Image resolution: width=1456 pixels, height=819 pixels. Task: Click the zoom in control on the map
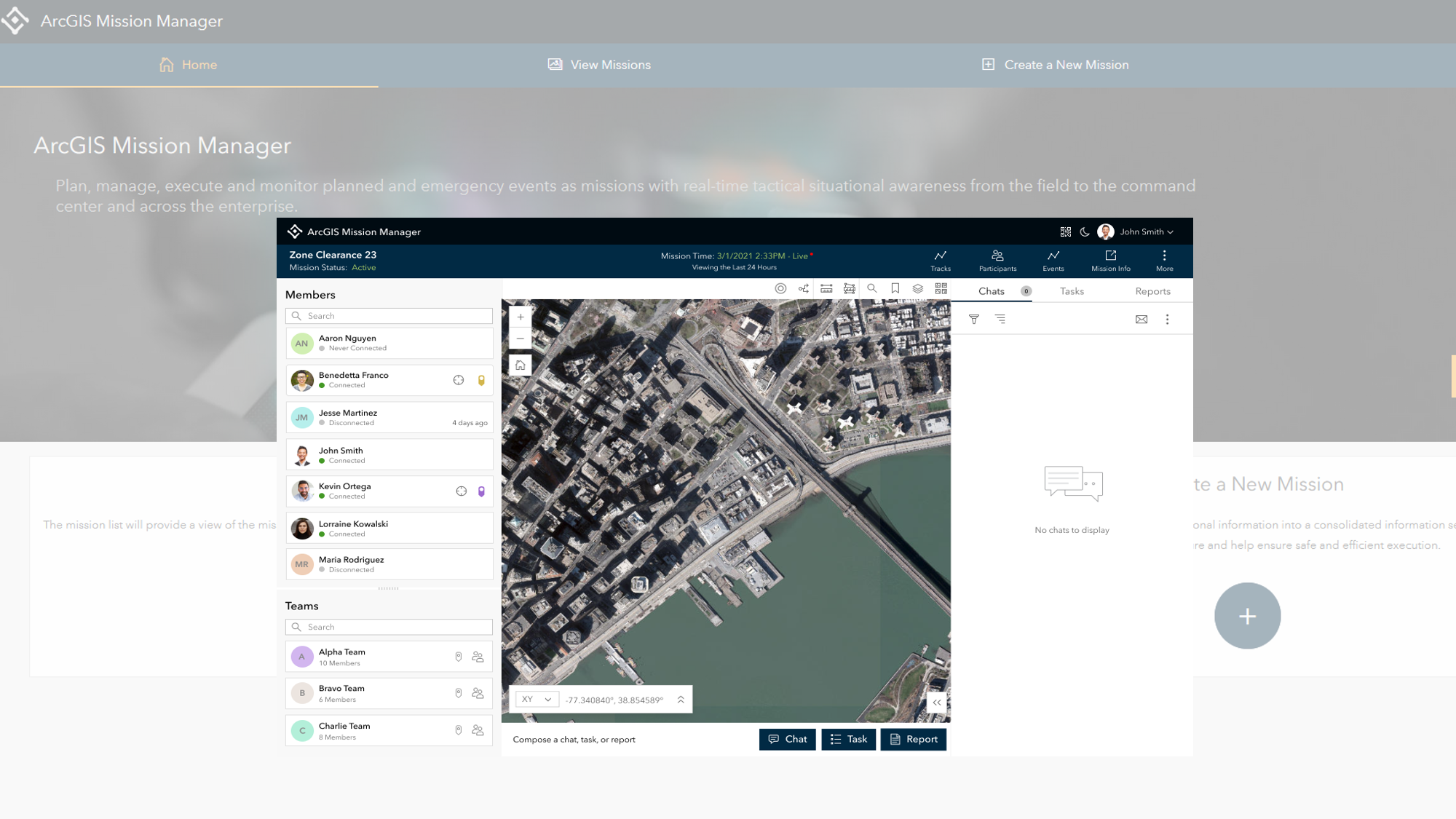(520, 317)
